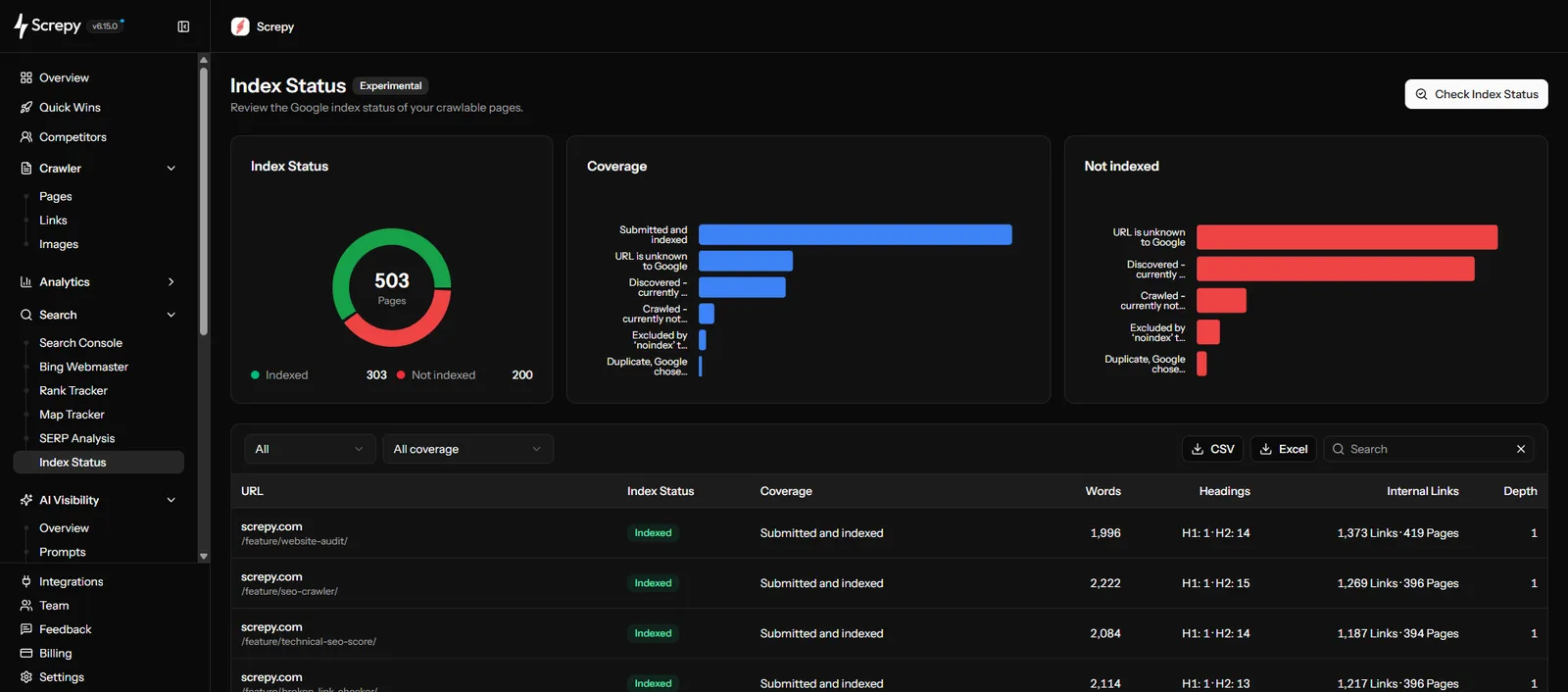The height and width of the screenshot is (692, 1568).
Task: Open Map Tracker page
Action: (72, 415)
